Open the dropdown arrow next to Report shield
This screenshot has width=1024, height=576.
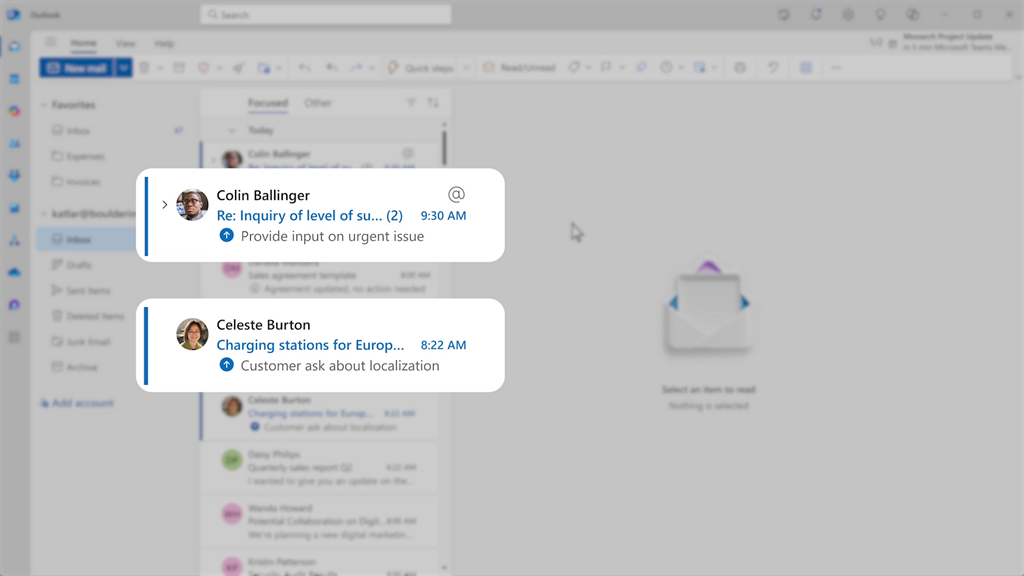[219, 68]
